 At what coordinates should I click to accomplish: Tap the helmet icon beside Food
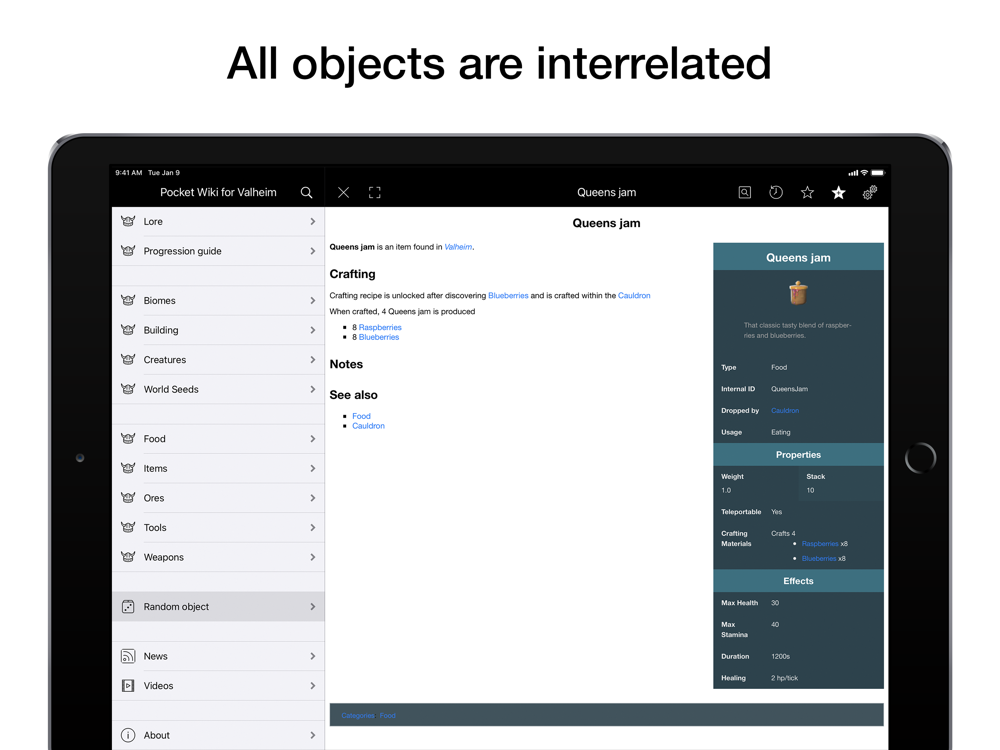coord(128,439)
